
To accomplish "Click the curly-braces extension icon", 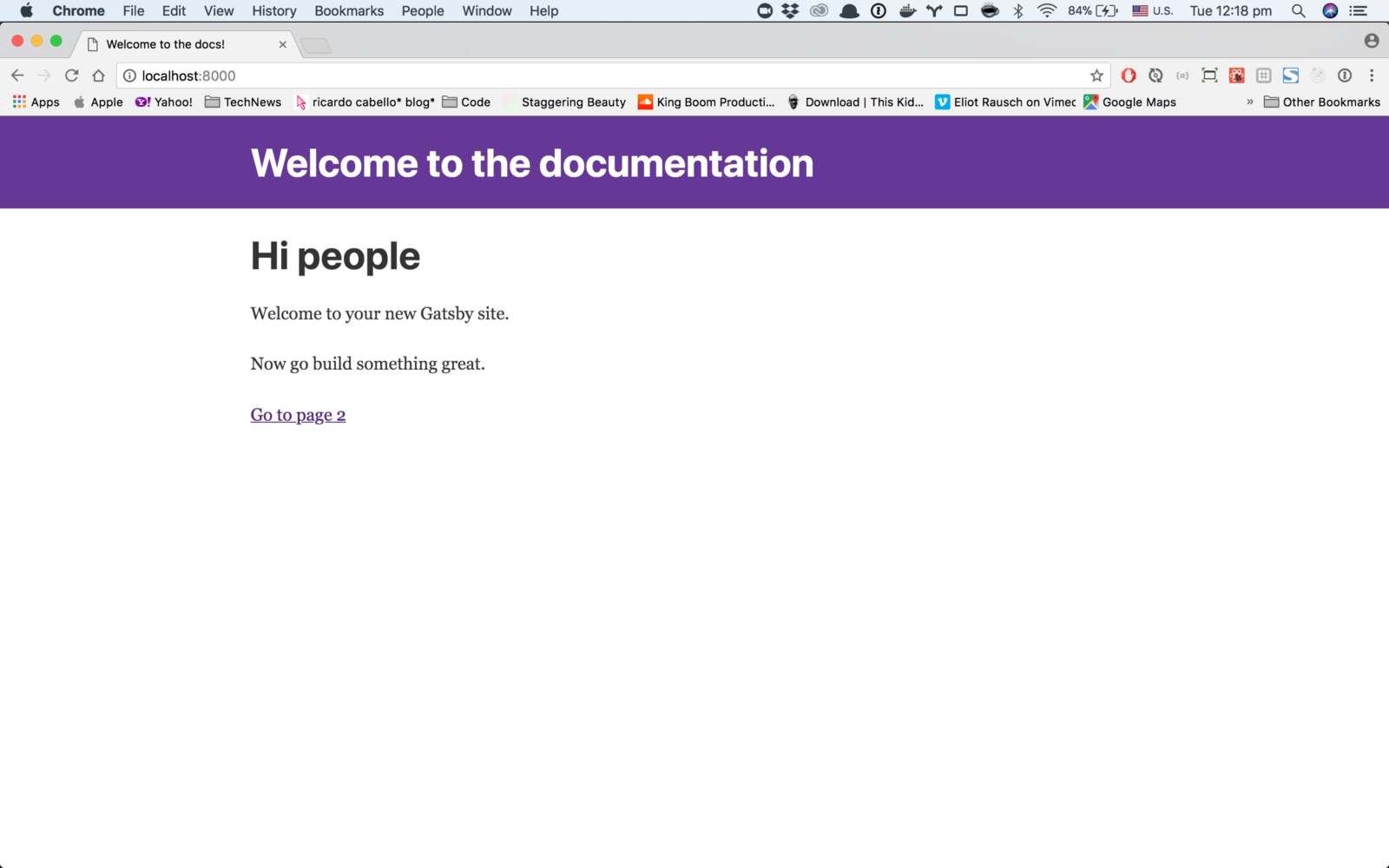I will (x=1182, y=76).
